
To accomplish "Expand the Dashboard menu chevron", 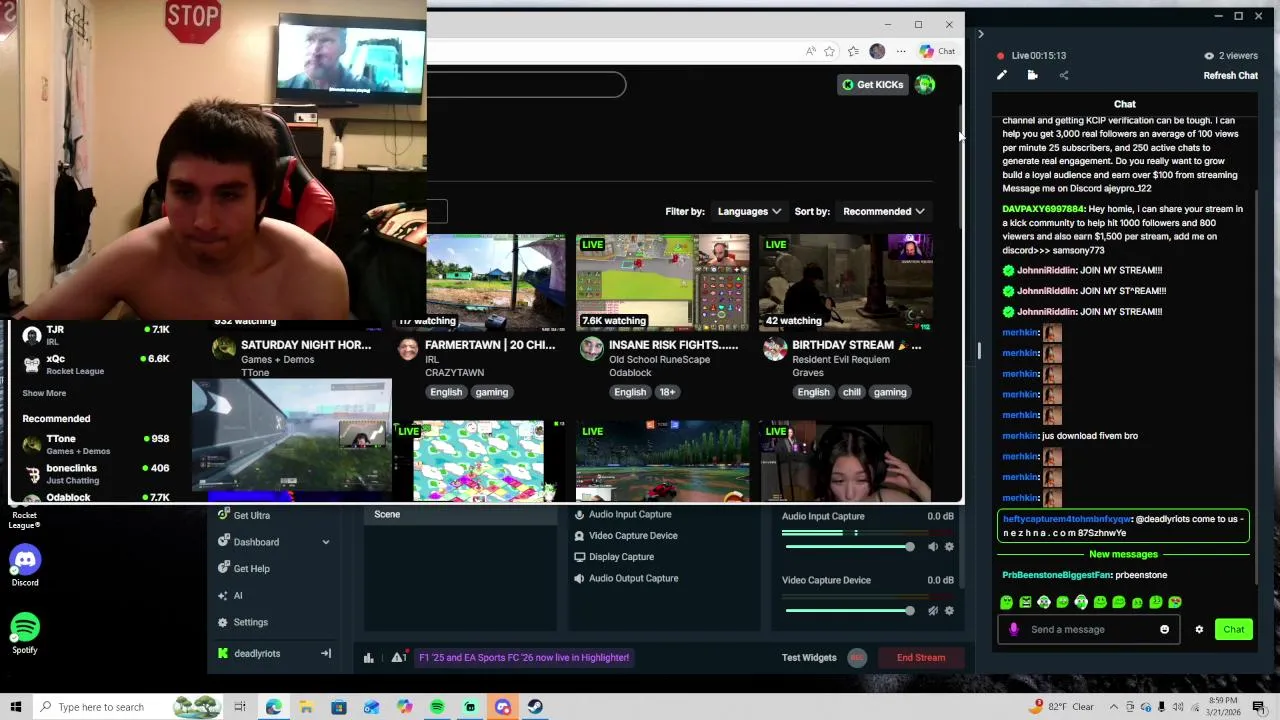I will pos(325,542).
